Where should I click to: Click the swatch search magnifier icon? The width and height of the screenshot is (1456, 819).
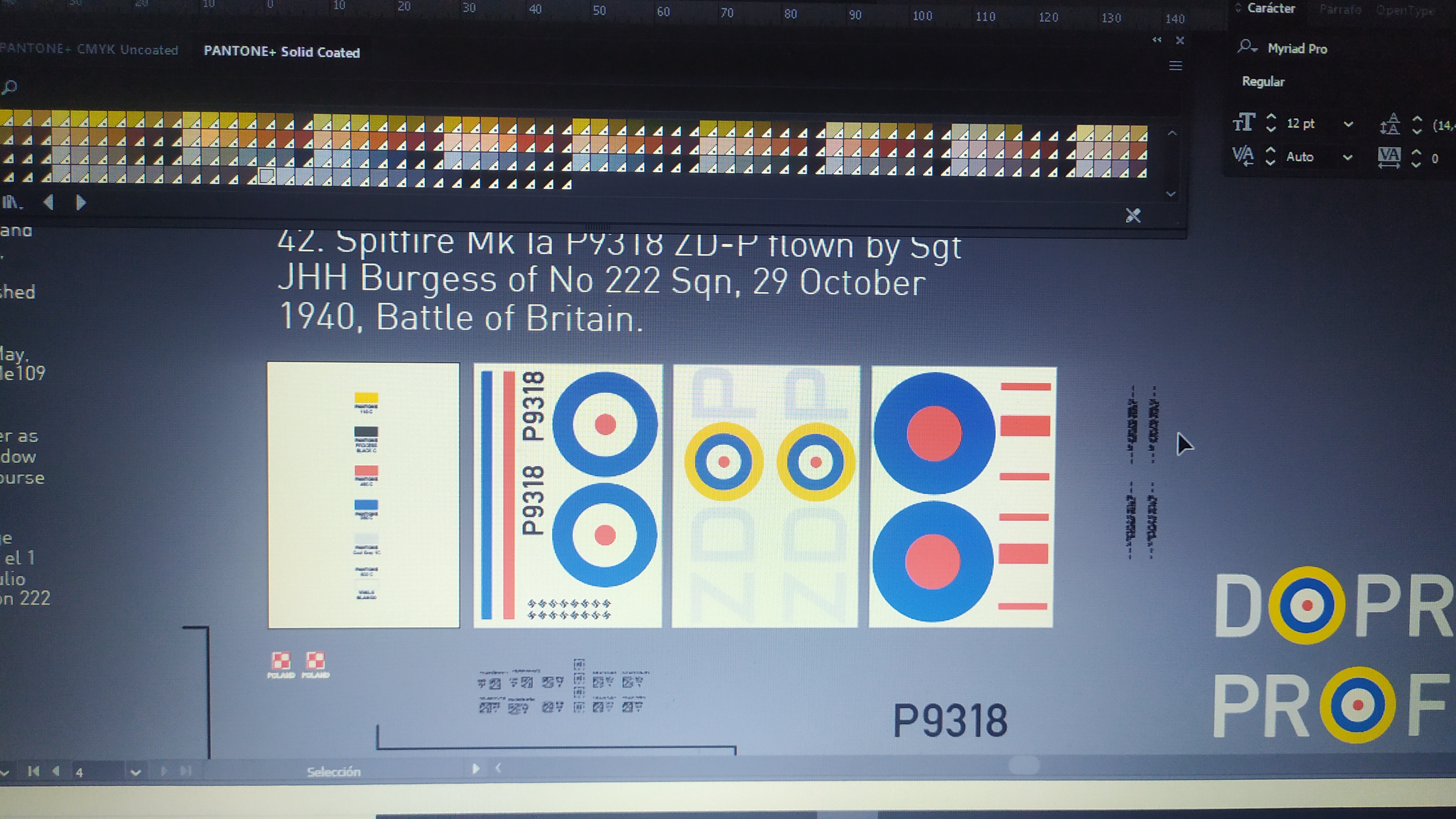click(x=9, y=87)
